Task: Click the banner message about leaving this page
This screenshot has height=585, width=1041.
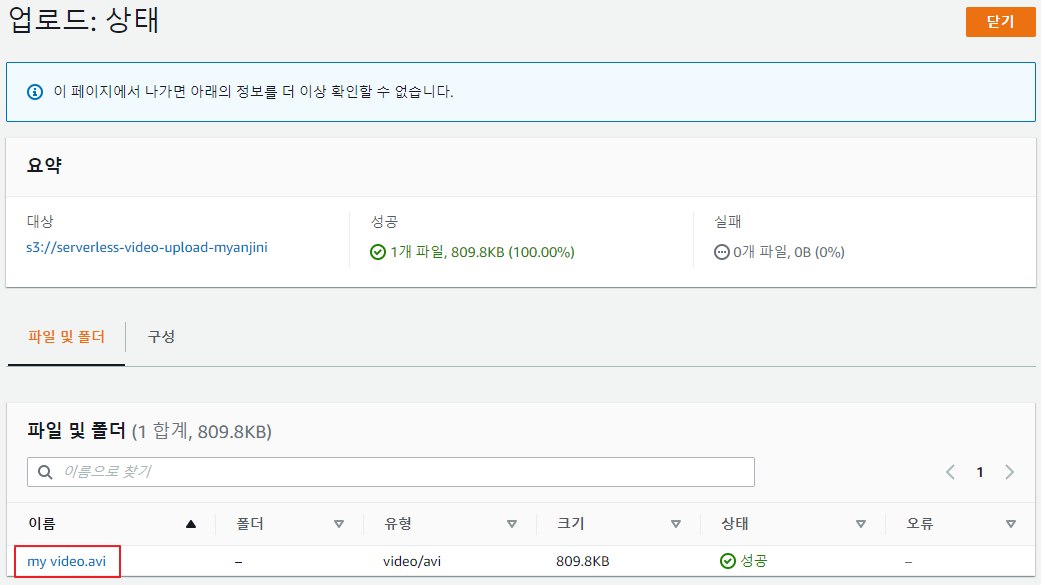Action: click(x=254, y=92)
